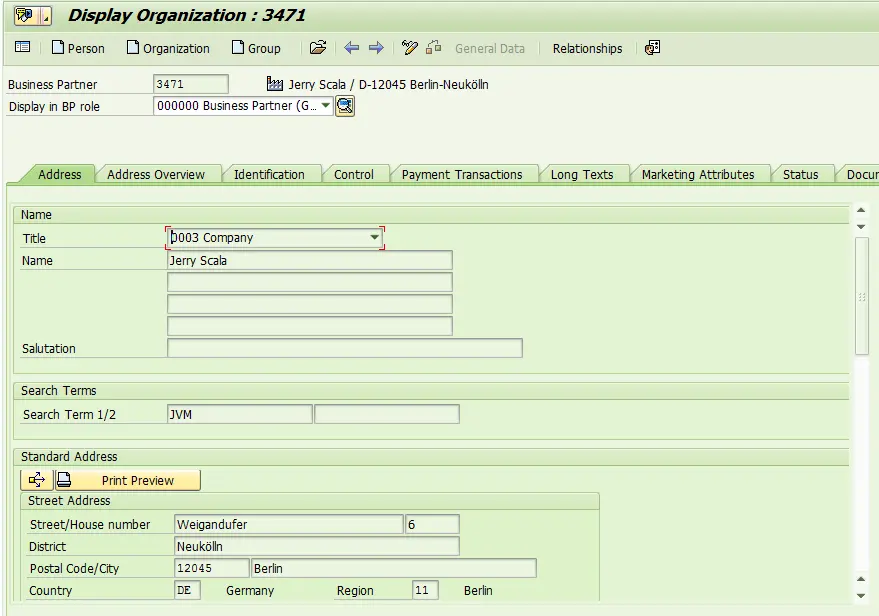Viewport: 879px width, 616px height.
Task: Click the Print Preview button
Action: 128,480
